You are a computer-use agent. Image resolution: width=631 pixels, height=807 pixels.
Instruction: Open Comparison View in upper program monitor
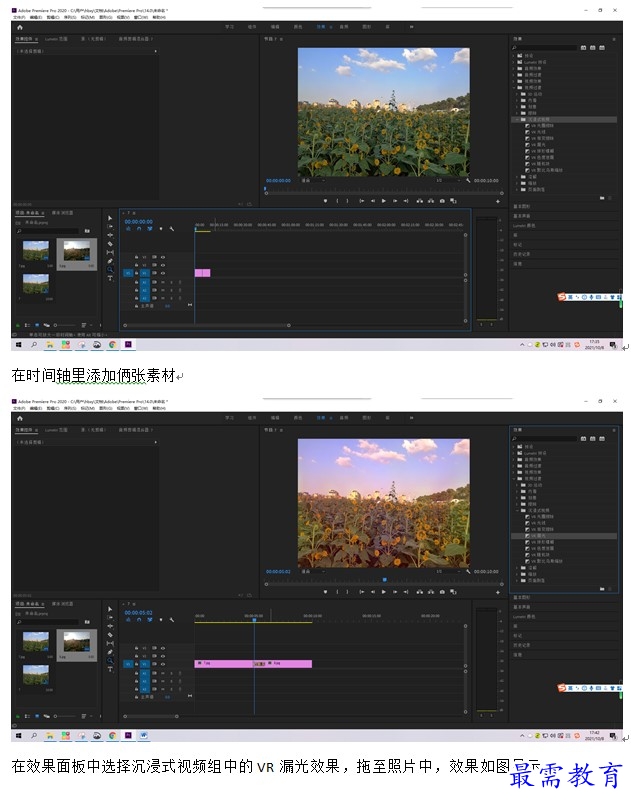[453, 201]
